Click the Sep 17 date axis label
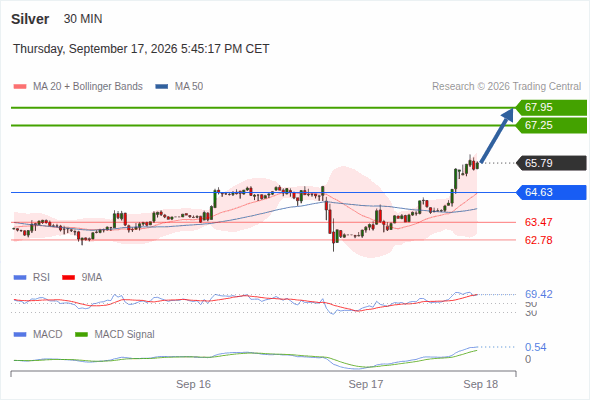 (x=366, y=384)
